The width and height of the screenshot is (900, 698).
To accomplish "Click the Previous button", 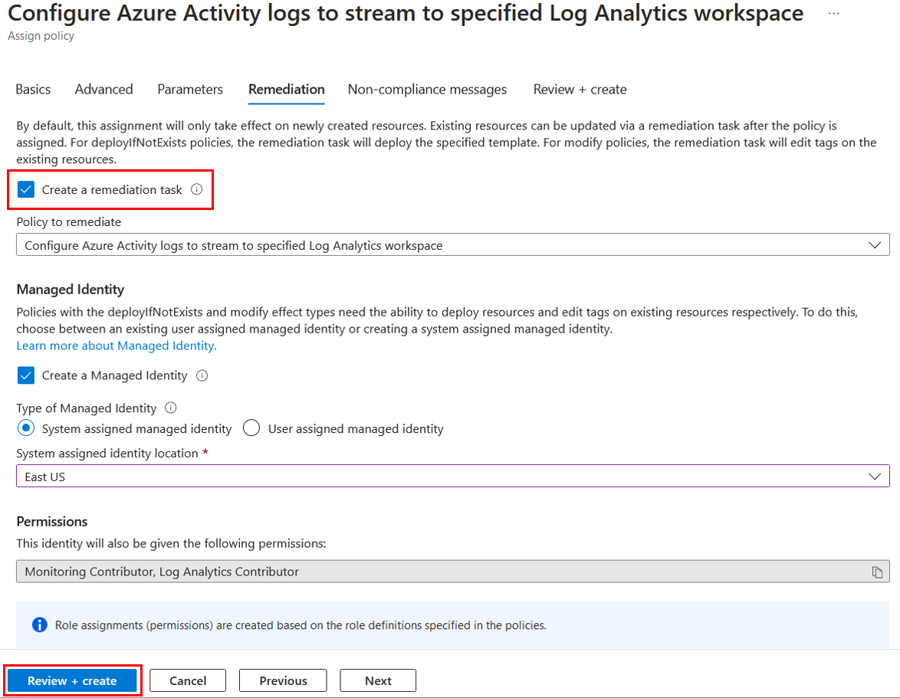I will point(282,680).
